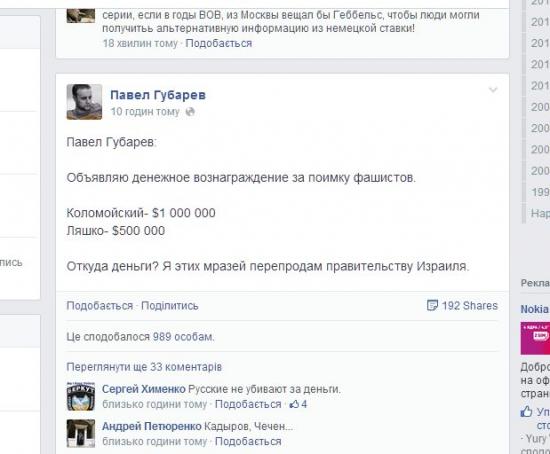
Task: Open the Павел Губарев author name link
Action: point(158,95)
